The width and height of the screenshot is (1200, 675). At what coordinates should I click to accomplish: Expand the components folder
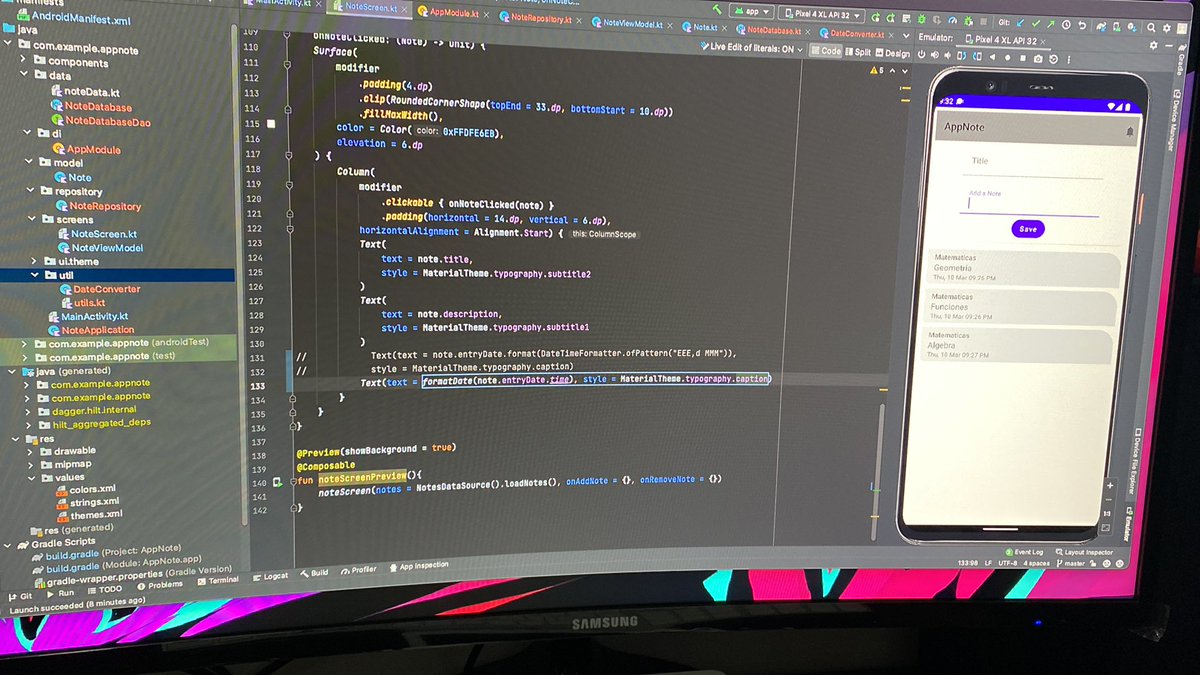coord(24,61)
